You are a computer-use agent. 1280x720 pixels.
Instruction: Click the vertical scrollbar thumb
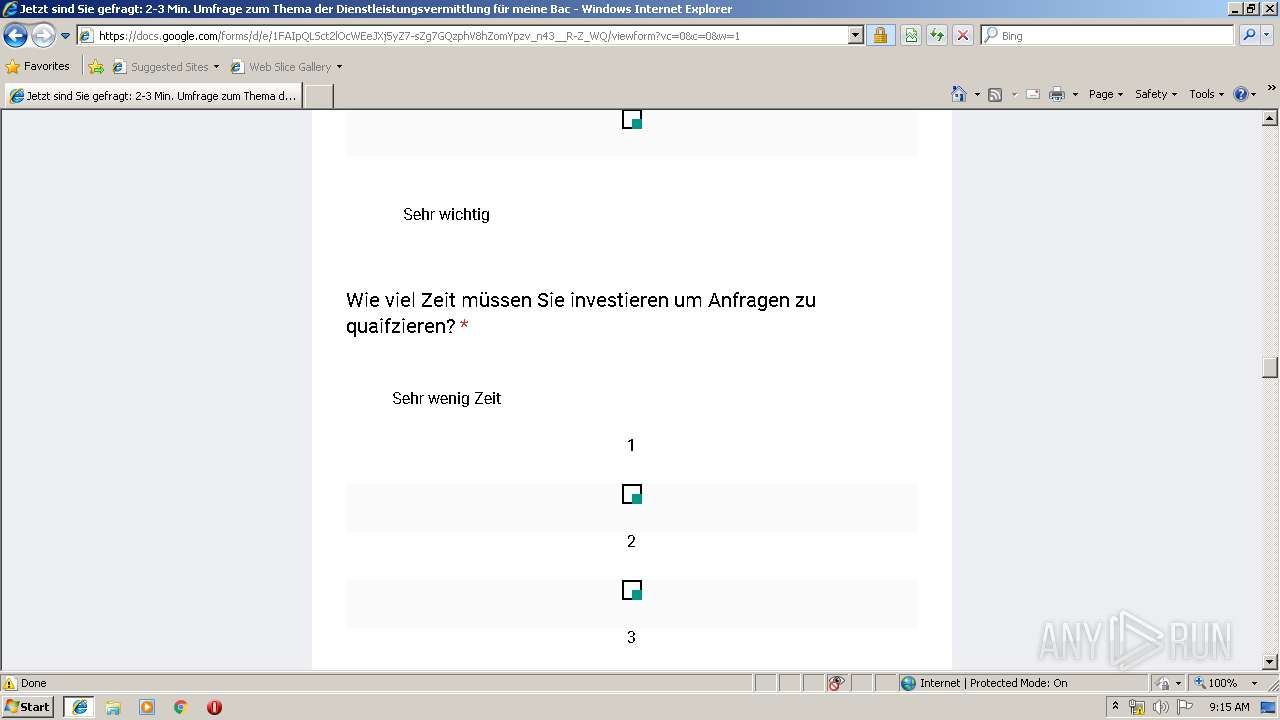click(x=1270, y=367)
